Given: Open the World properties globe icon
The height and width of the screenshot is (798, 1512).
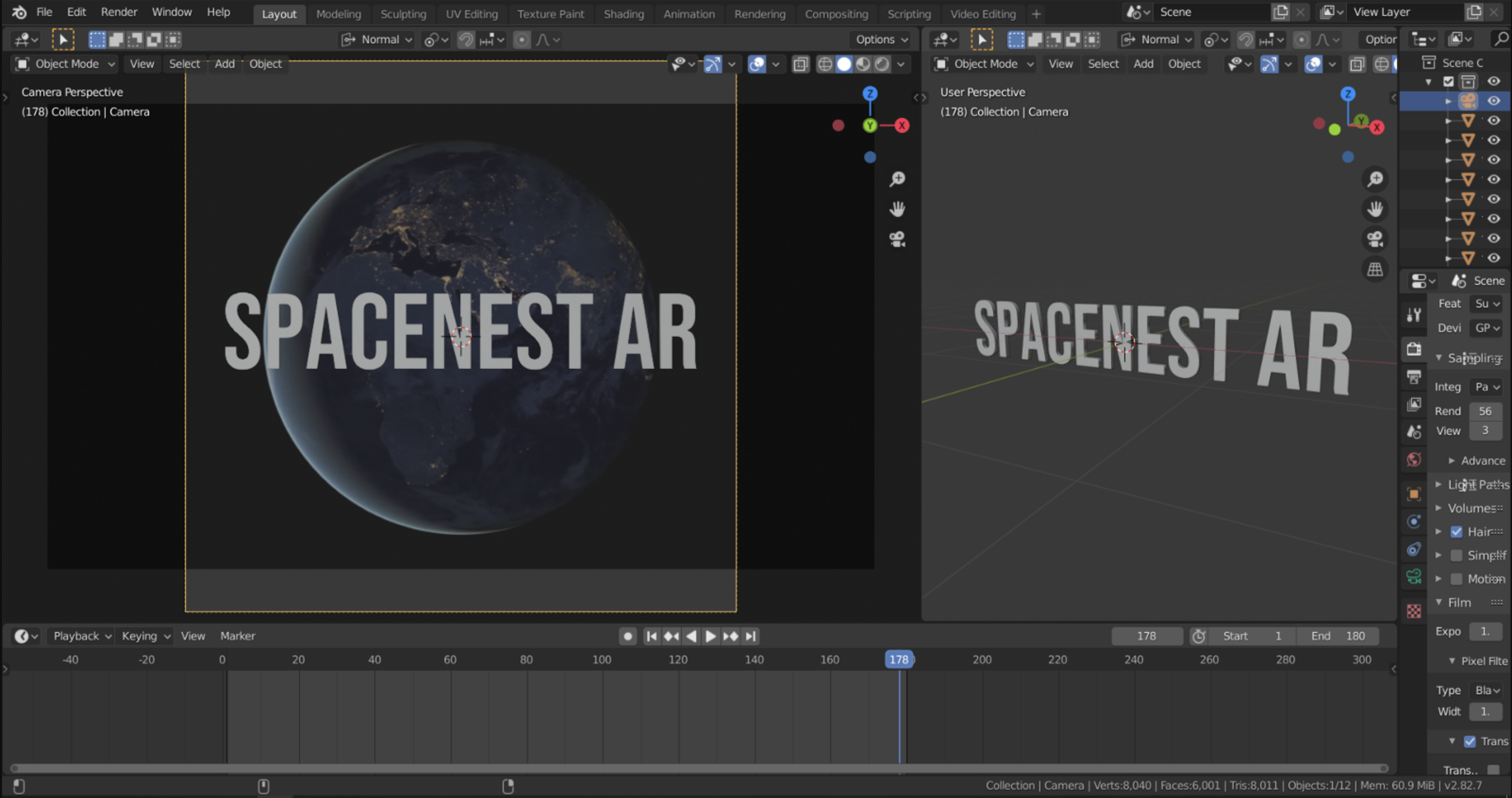Looking at the screenshot, I should pyautogui.click(x=1414, y=459).
